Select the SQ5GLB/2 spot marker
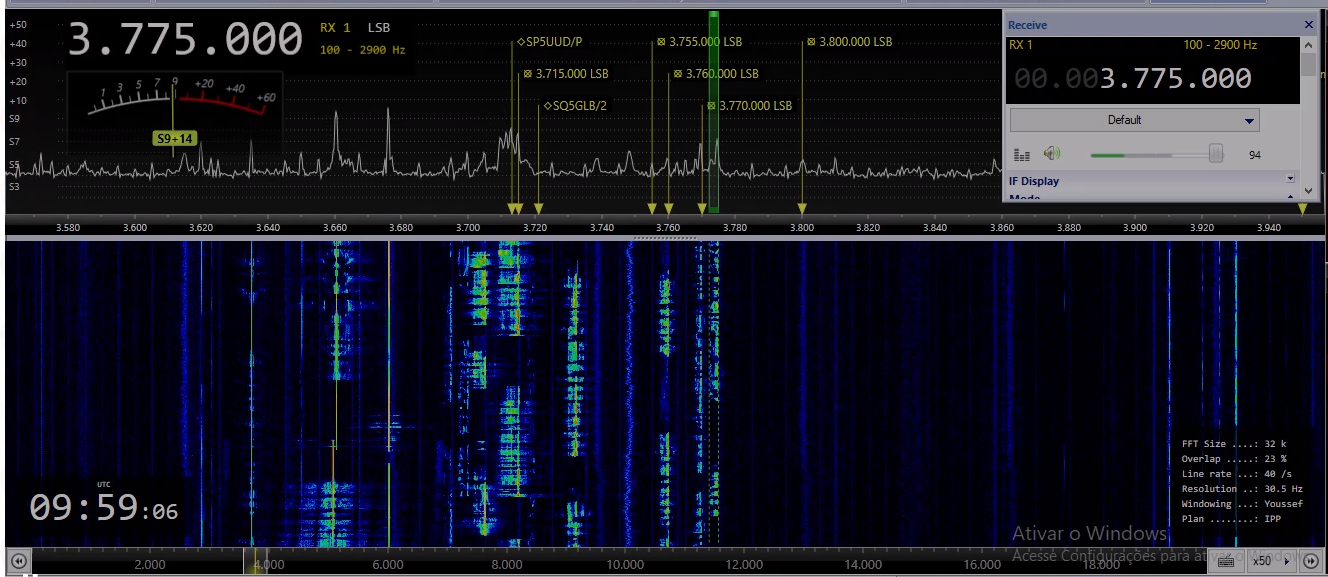 click(575, 106)
